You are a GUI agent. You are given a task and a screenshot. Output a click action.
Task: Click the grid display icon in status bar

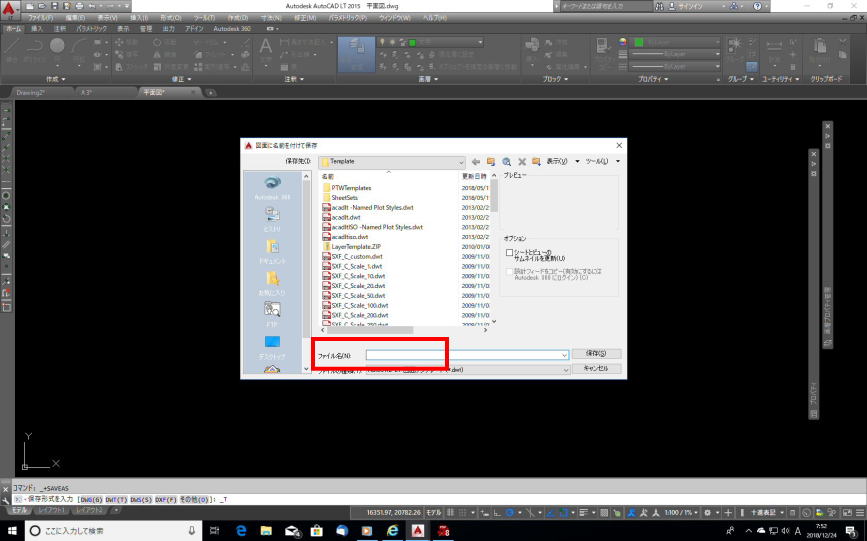[x=451, y=513]
